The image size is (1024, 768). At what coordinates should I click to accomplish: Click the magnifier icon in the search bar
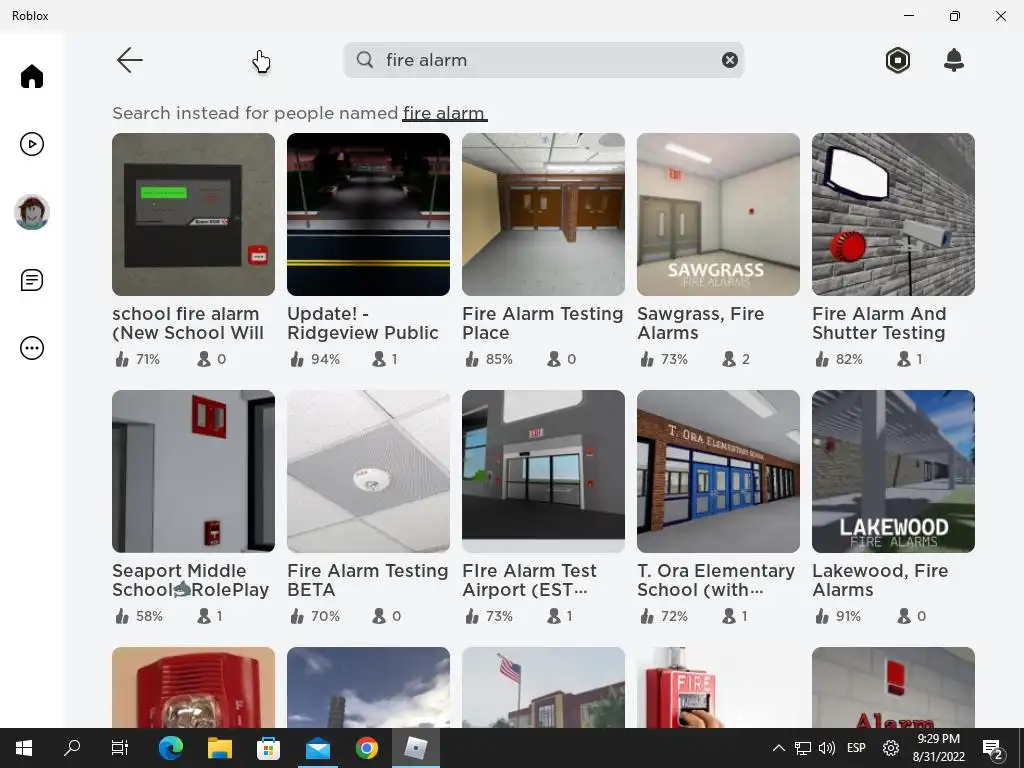[x=365, y=60]
